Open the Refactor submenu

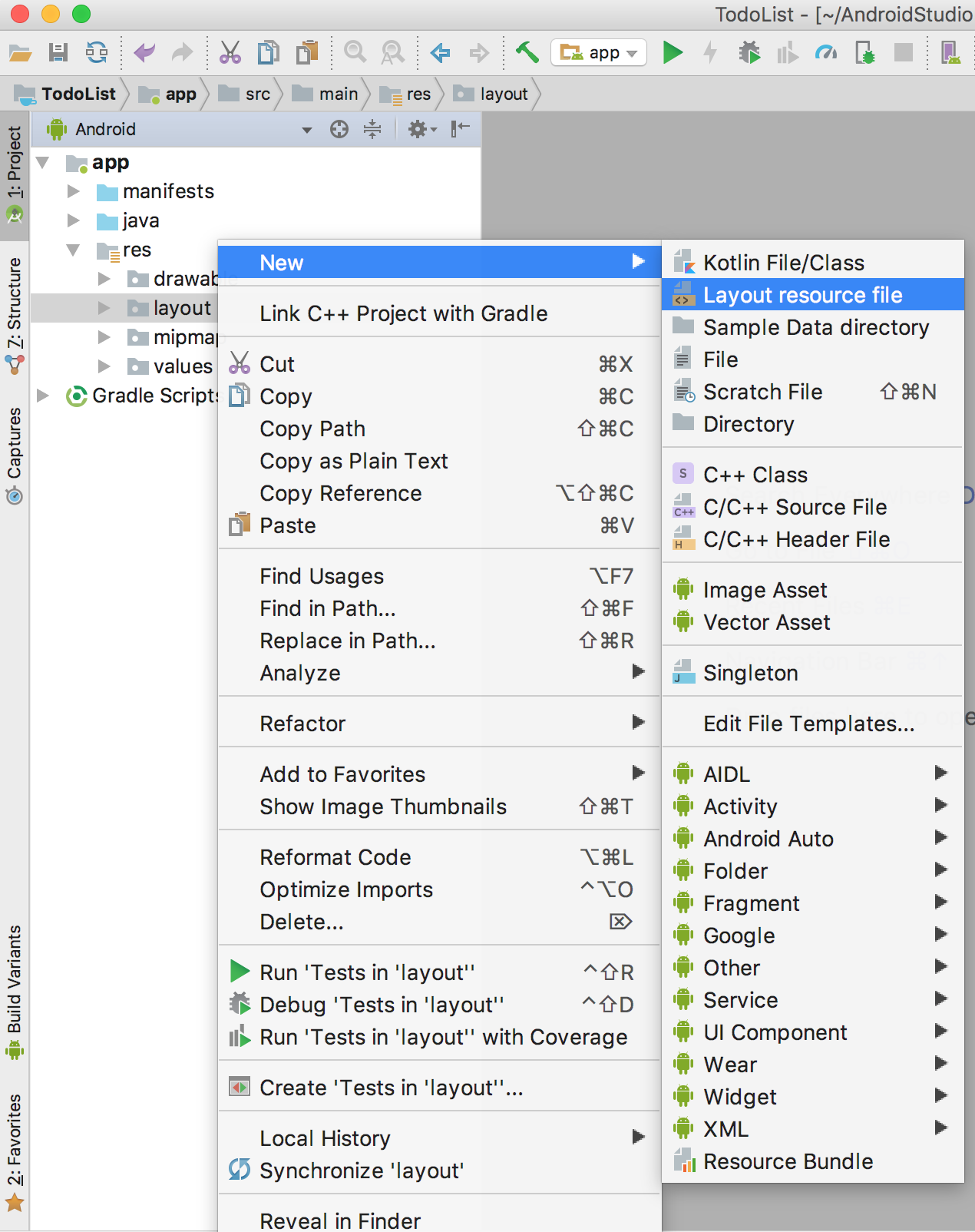pyautogui.click(x=439, y=724)
